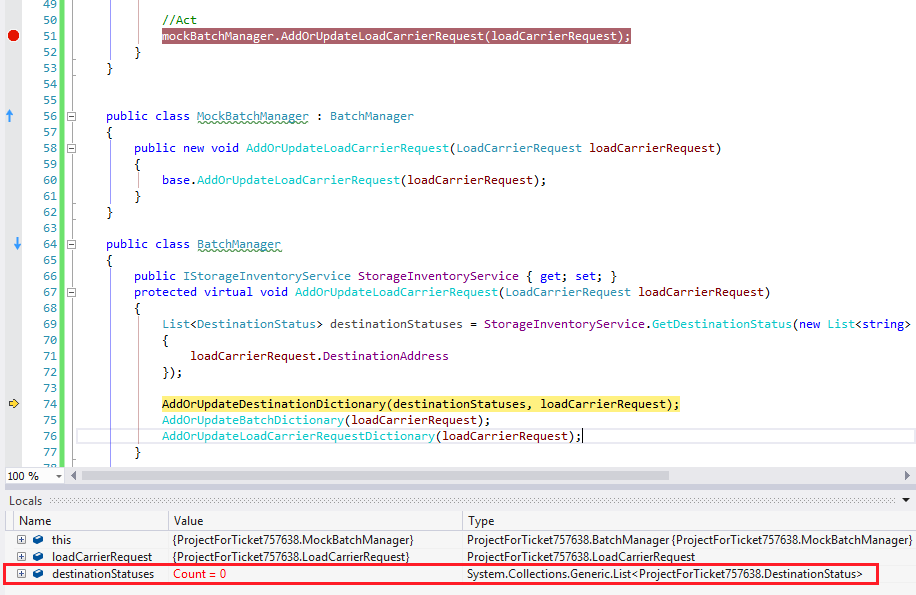Click the yellow current-statement arrow on line 74
The width and height of the screenshot is (916, 595).
click(x=13, y=404)
